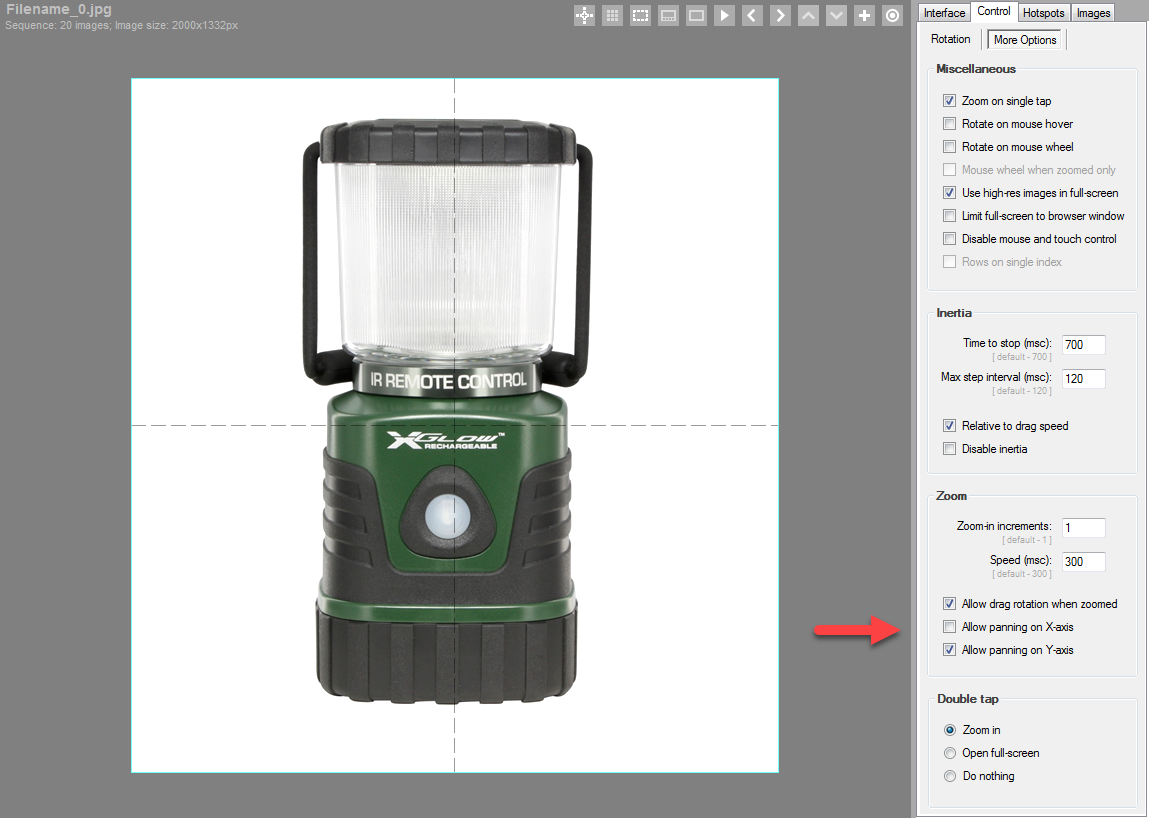Uncheck Relative to drag speed
Viewport: 1149px width, 818px height.
[950, 426]
